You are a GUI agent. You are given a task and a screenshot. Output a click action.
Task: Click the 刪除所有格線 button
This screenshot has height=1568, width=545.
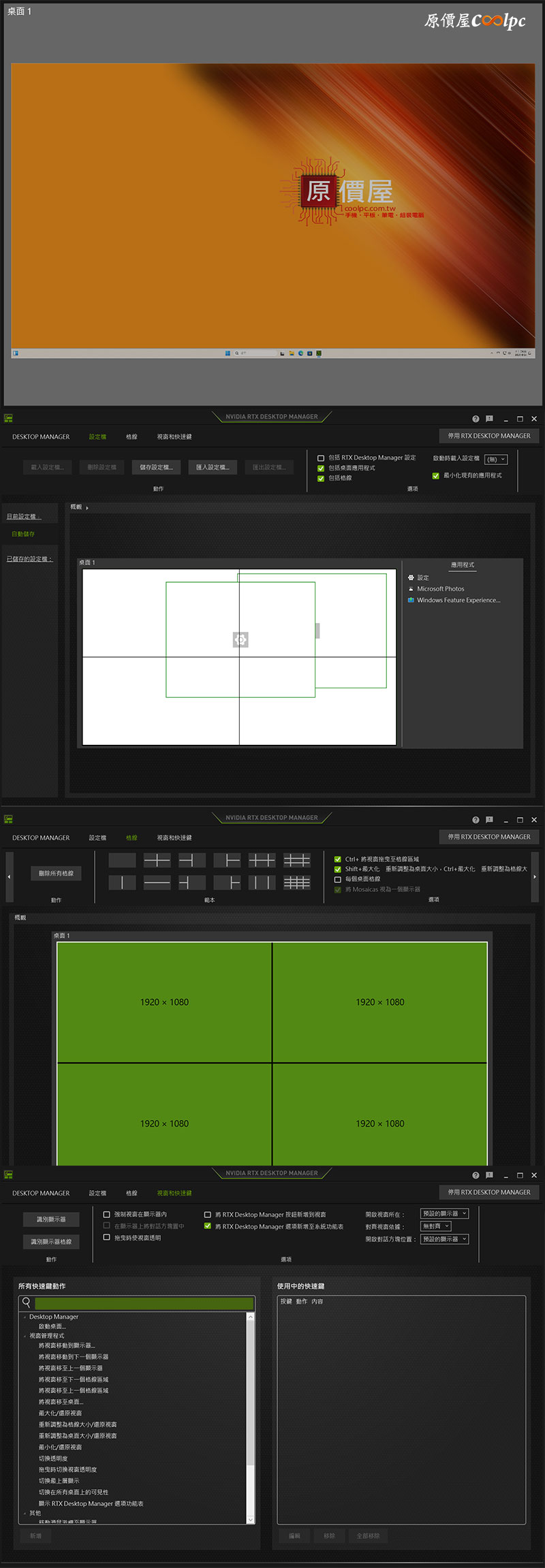[x=56, y=874]
